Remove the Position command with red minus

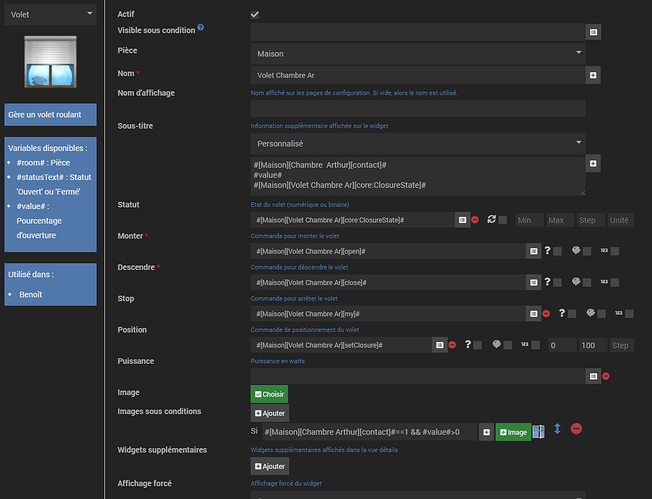(452, 345)
